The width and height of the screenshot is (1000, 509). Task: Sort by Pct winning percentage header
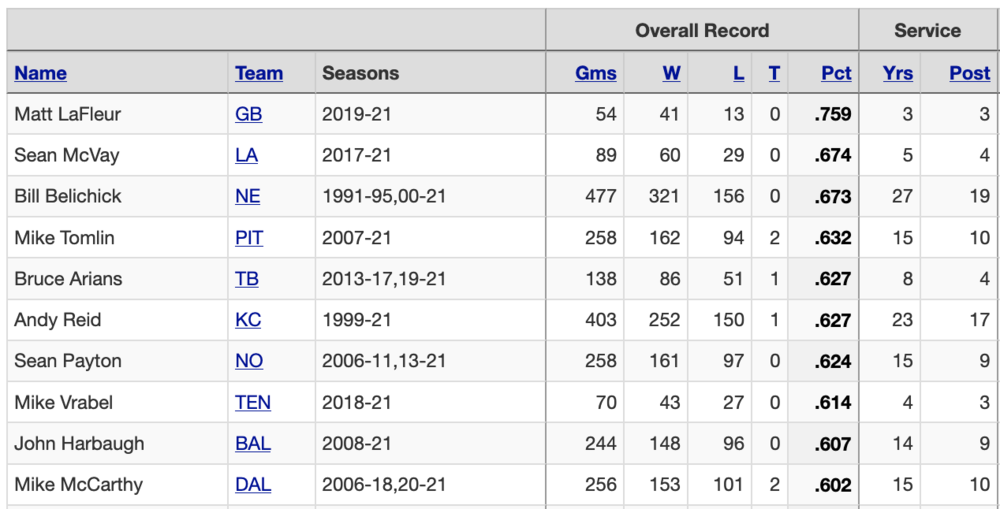pyautogui.click(x=836, y=73)
